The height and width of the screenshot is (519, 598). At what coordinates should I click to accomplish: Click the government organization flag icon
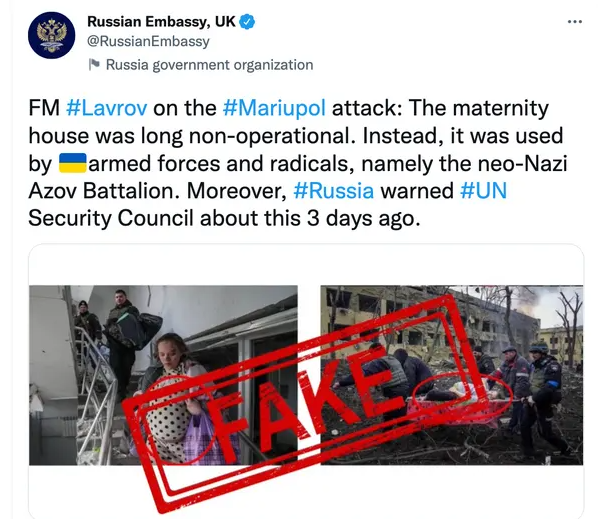coord(94,64)
